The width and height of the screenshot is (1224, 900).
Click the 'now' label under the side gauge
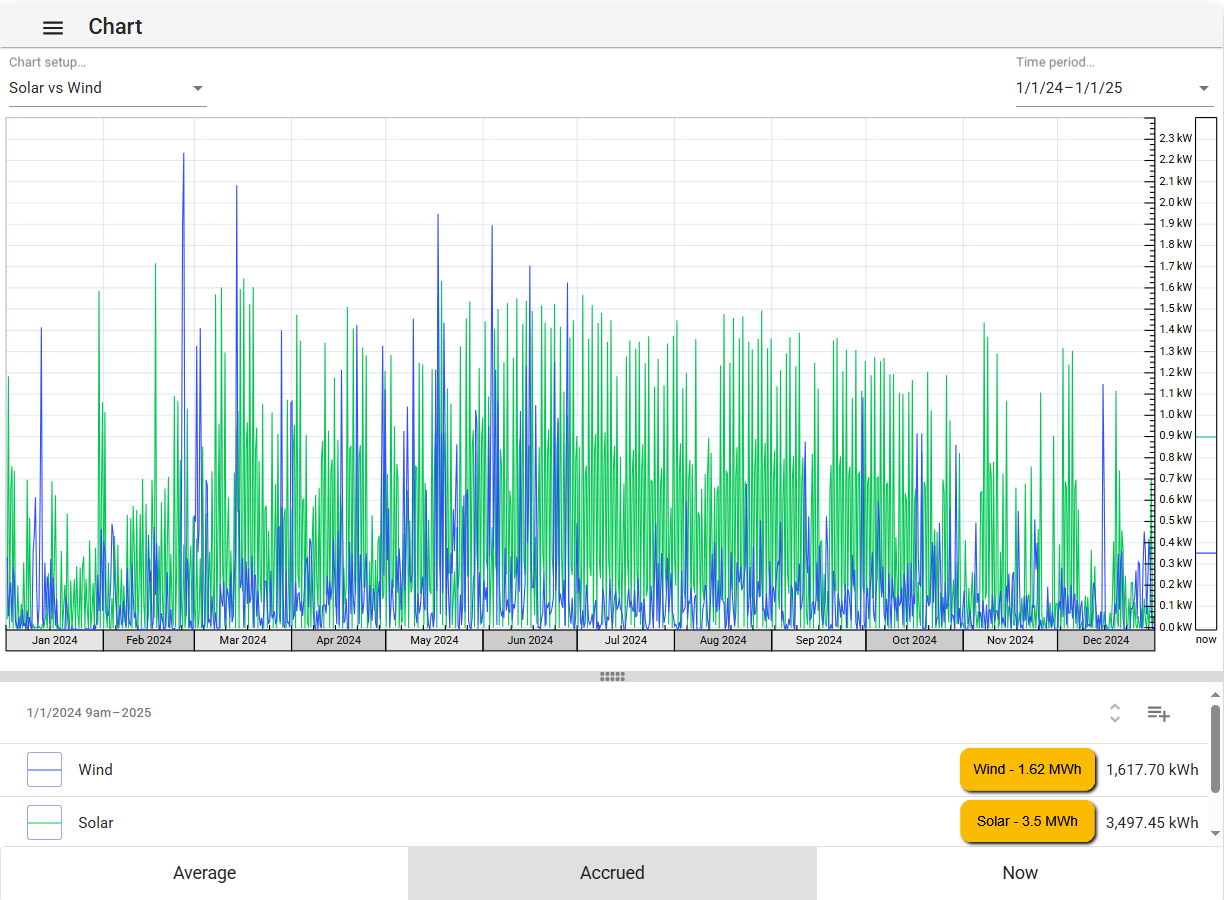1206,639
